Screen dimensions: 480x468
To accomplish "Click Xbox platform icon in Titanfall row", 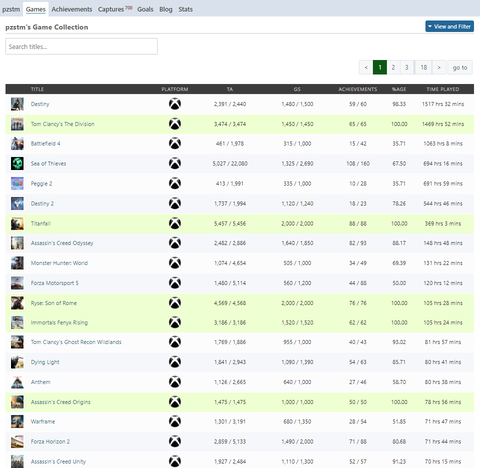I will tap(175, 223).
